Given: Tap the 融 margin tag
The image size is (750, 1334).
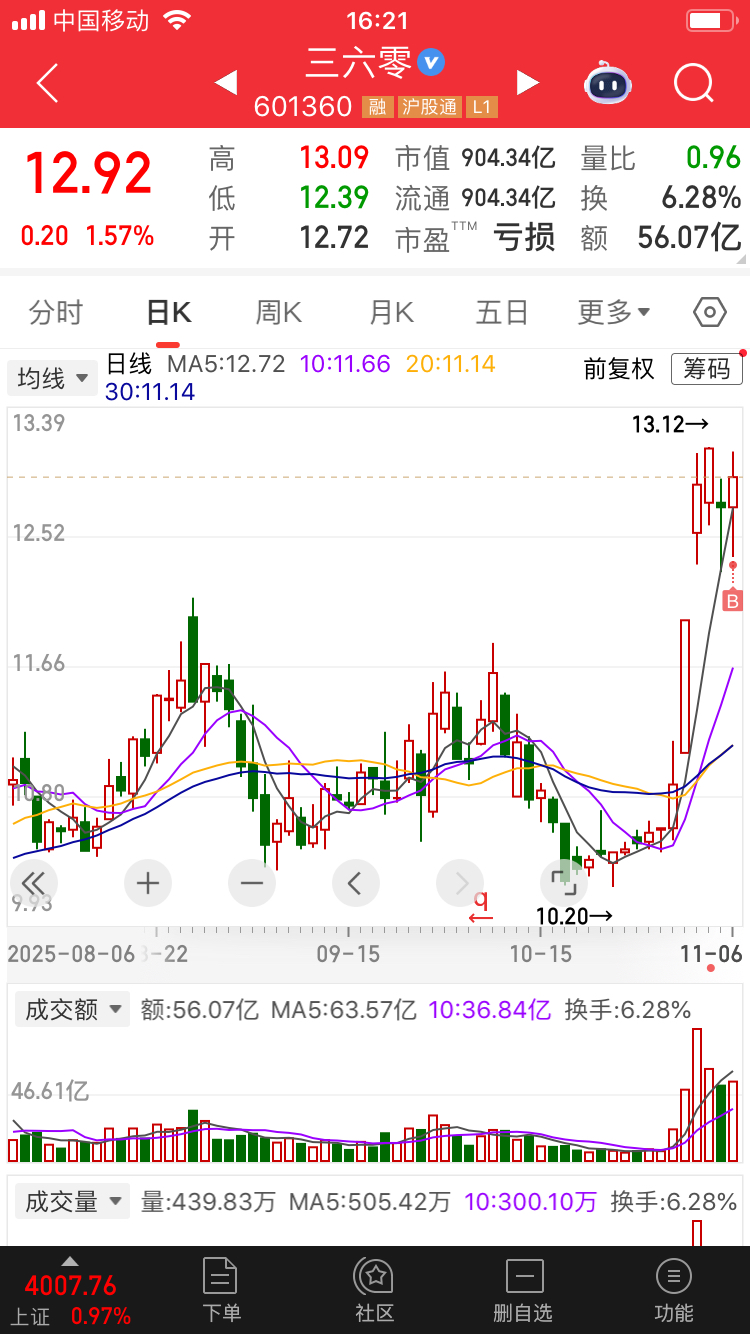Looking at the screenshot, I should (377, 106).
